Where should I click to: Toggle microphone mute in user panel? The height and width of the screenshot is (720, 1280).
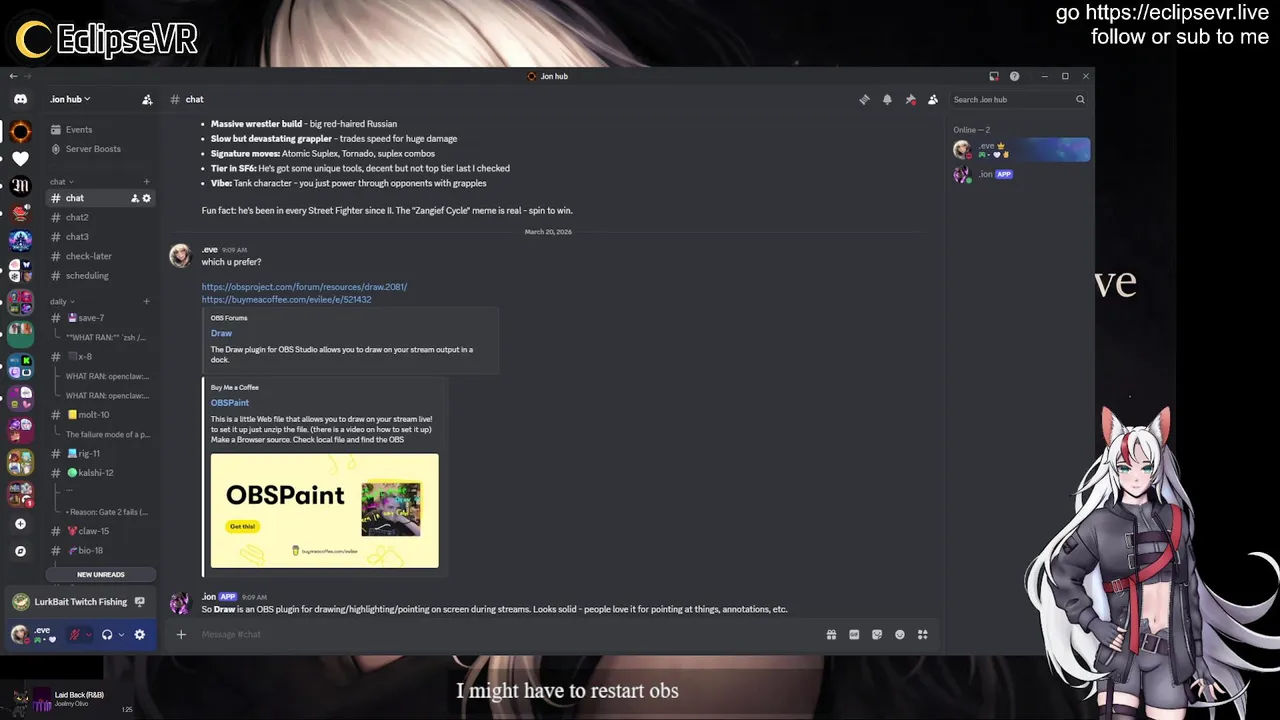coord(75,634)
